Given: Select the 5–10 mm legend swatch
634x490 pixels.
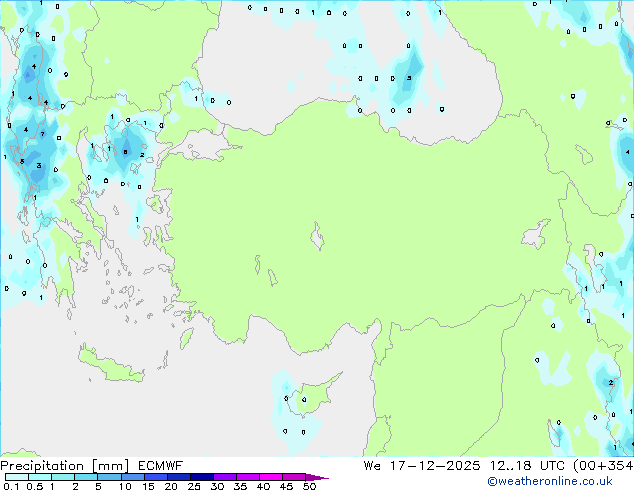Looking at the screenshot, I should point(109,477).
